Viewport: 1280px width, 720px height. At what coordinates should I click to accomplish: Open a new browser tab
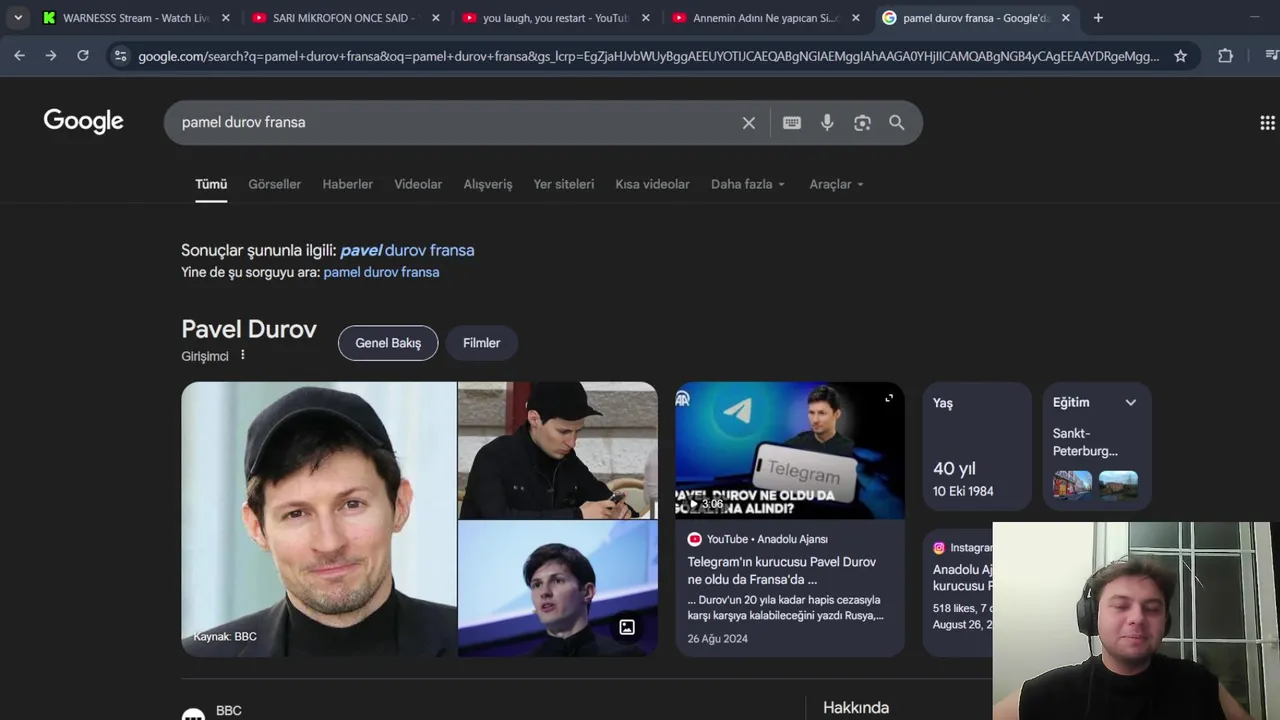[1098, 18]
